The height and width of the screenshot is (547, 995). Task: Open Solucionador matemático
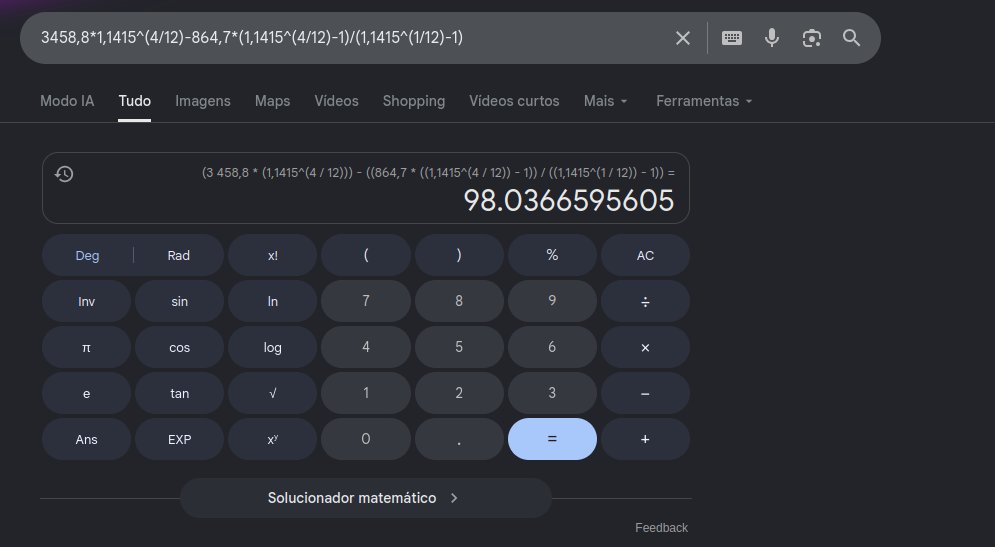click(x=366, y=498)
